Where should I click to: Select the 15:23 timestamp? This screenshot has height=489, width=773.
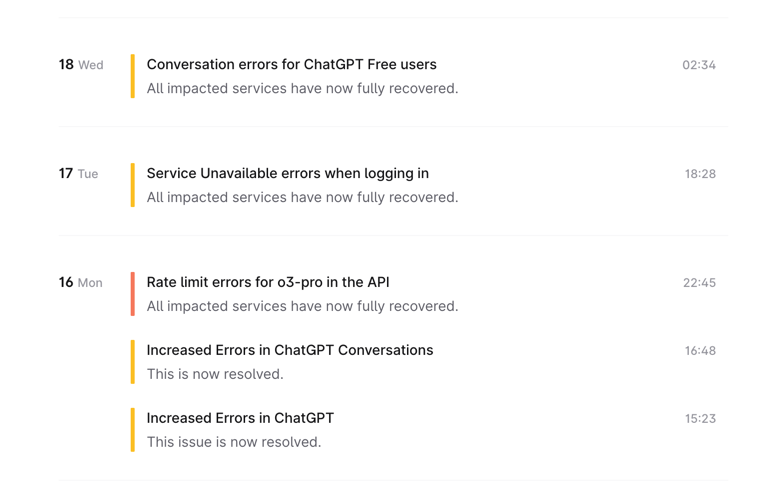tap(700, 419)
